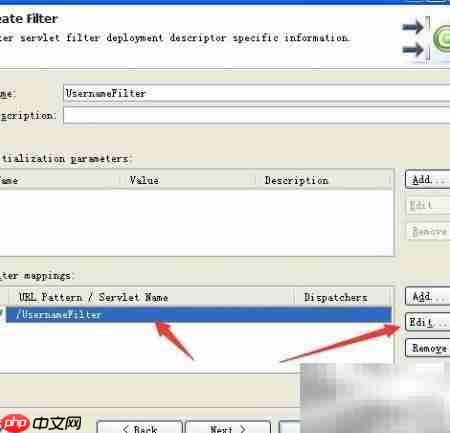Proceed with the Next button
The height and width of the screenshot is (433, 450).
(x=228, y=428)
